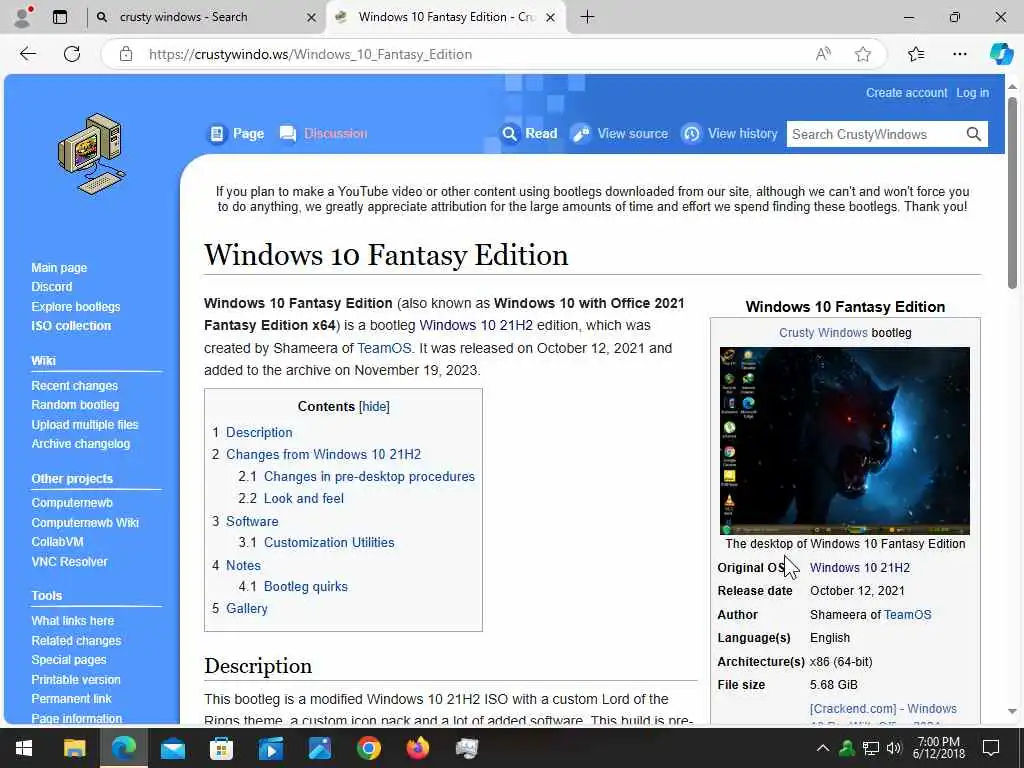The height and width of the screenshot is (768, 1024).
Task: Click the fantasy desktop screenshot thumbnail
Action: (844, 441)
